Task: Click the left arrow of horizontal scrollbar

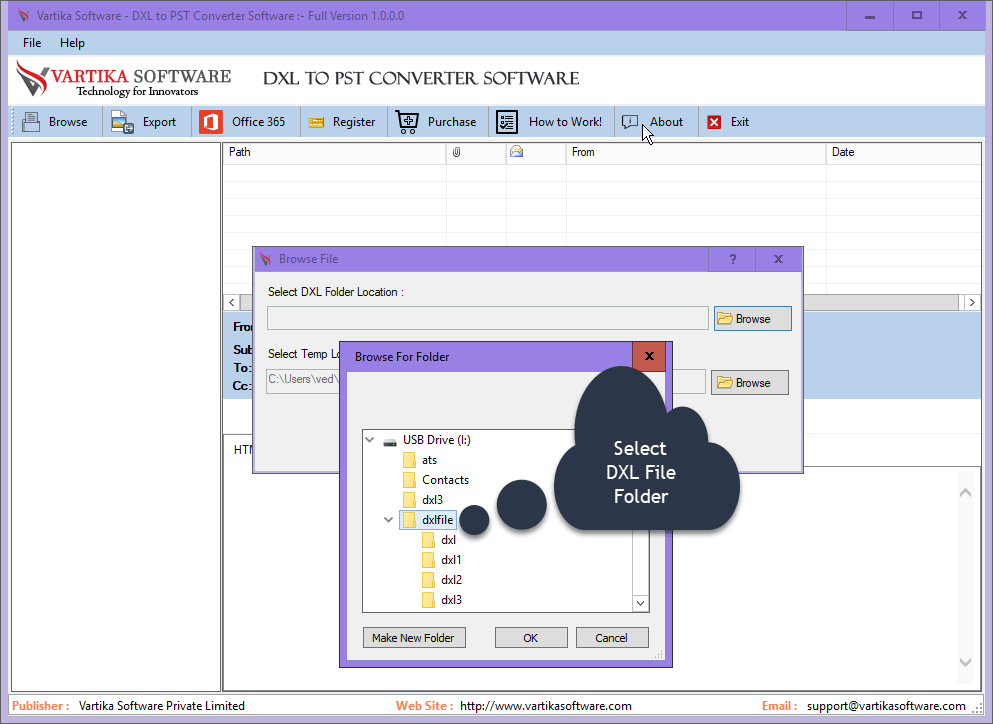Action: click(x=232, y=302)
